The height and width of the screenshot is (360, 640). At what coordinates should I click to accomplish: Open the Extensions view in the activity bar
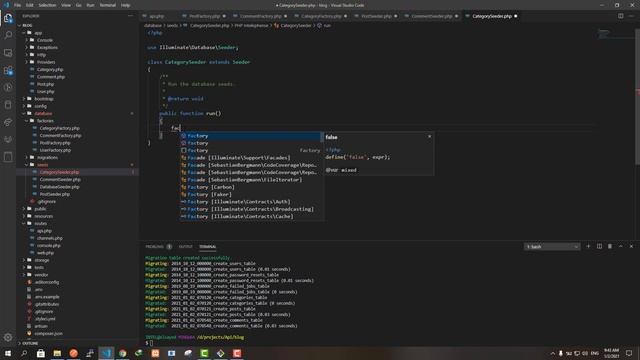(x=8, y=70)
